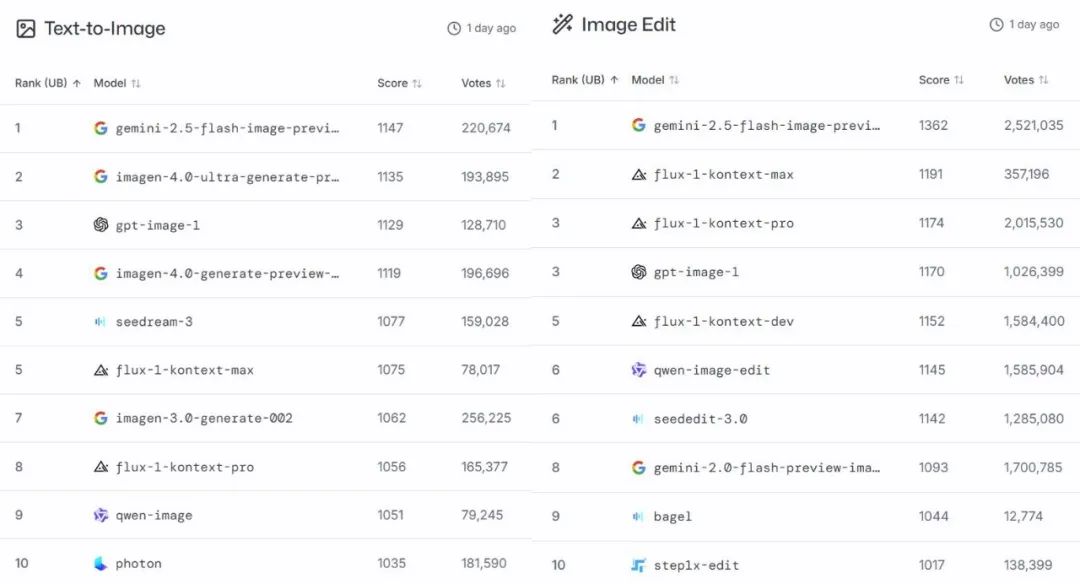Switch to the Image Edit leaderboard section
This screenshot has height=584, width=1080.
click(x=629, y=24)
